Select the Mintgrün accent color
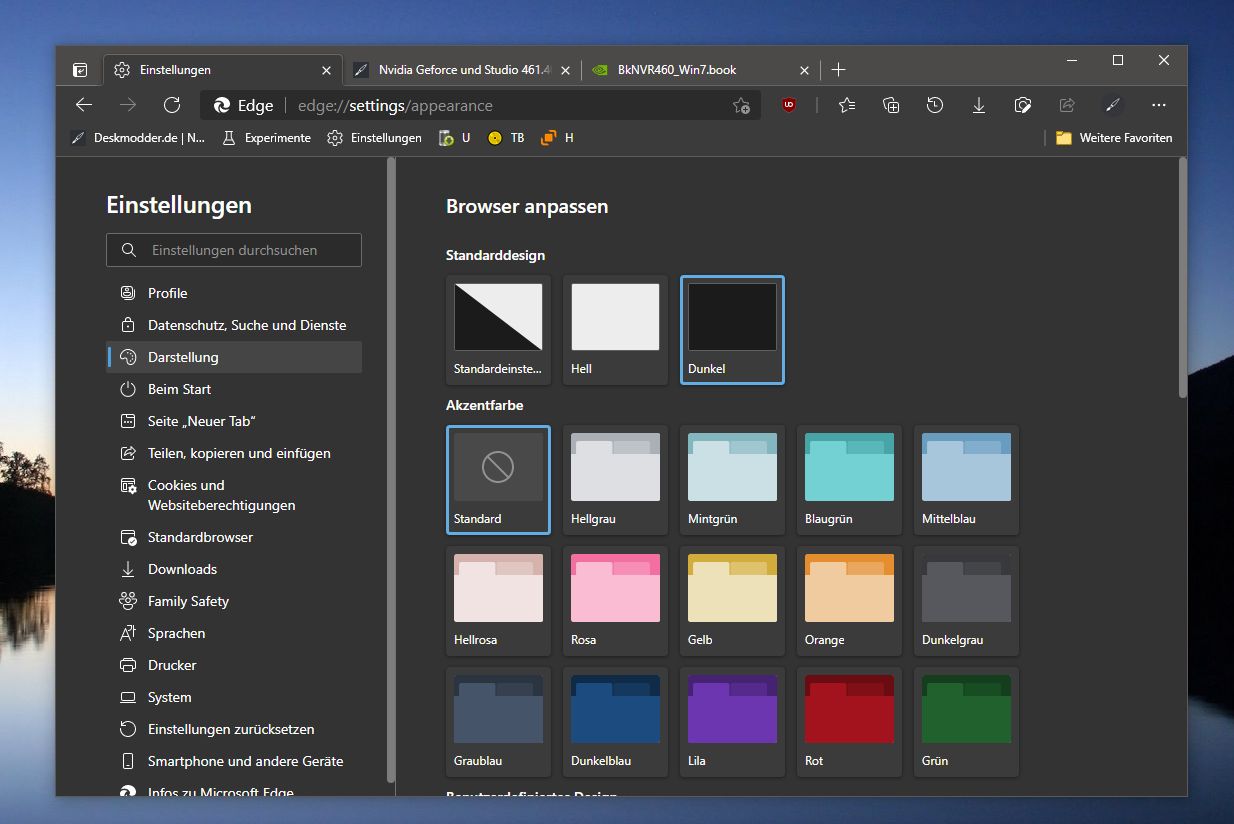This screenshot has width=1234, height=824. [732, 480]
